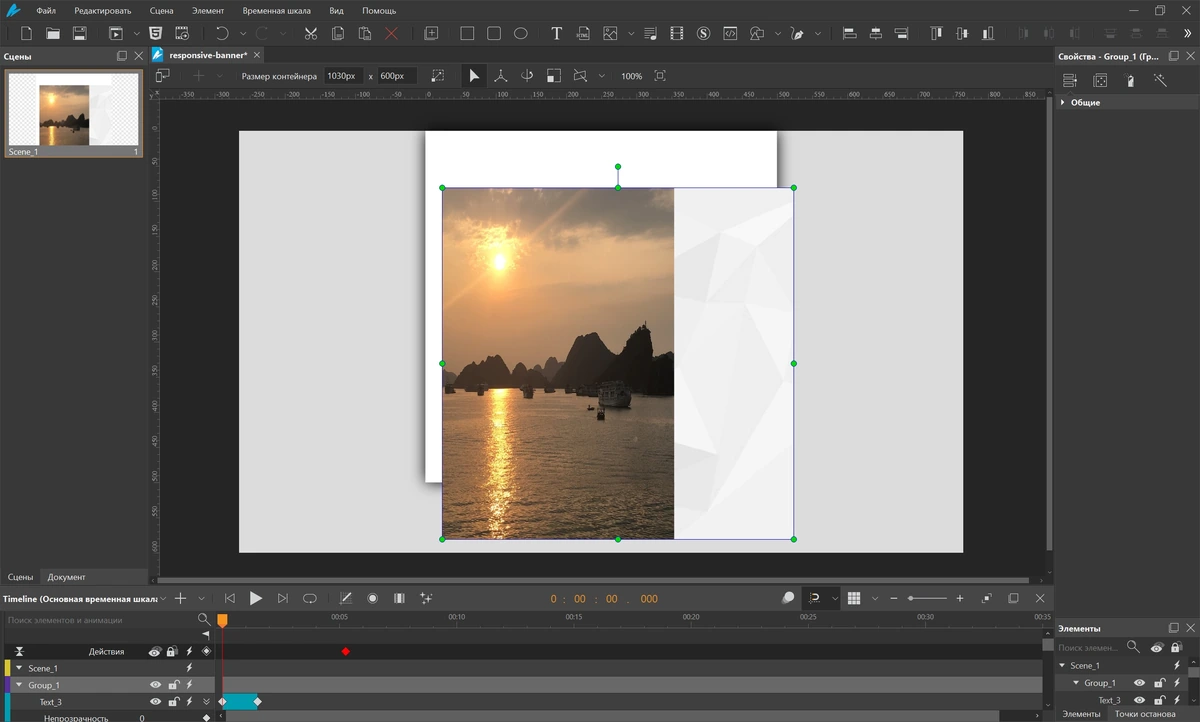Open the Файл menu
The image size is (1200, 722).
point(46,10)
